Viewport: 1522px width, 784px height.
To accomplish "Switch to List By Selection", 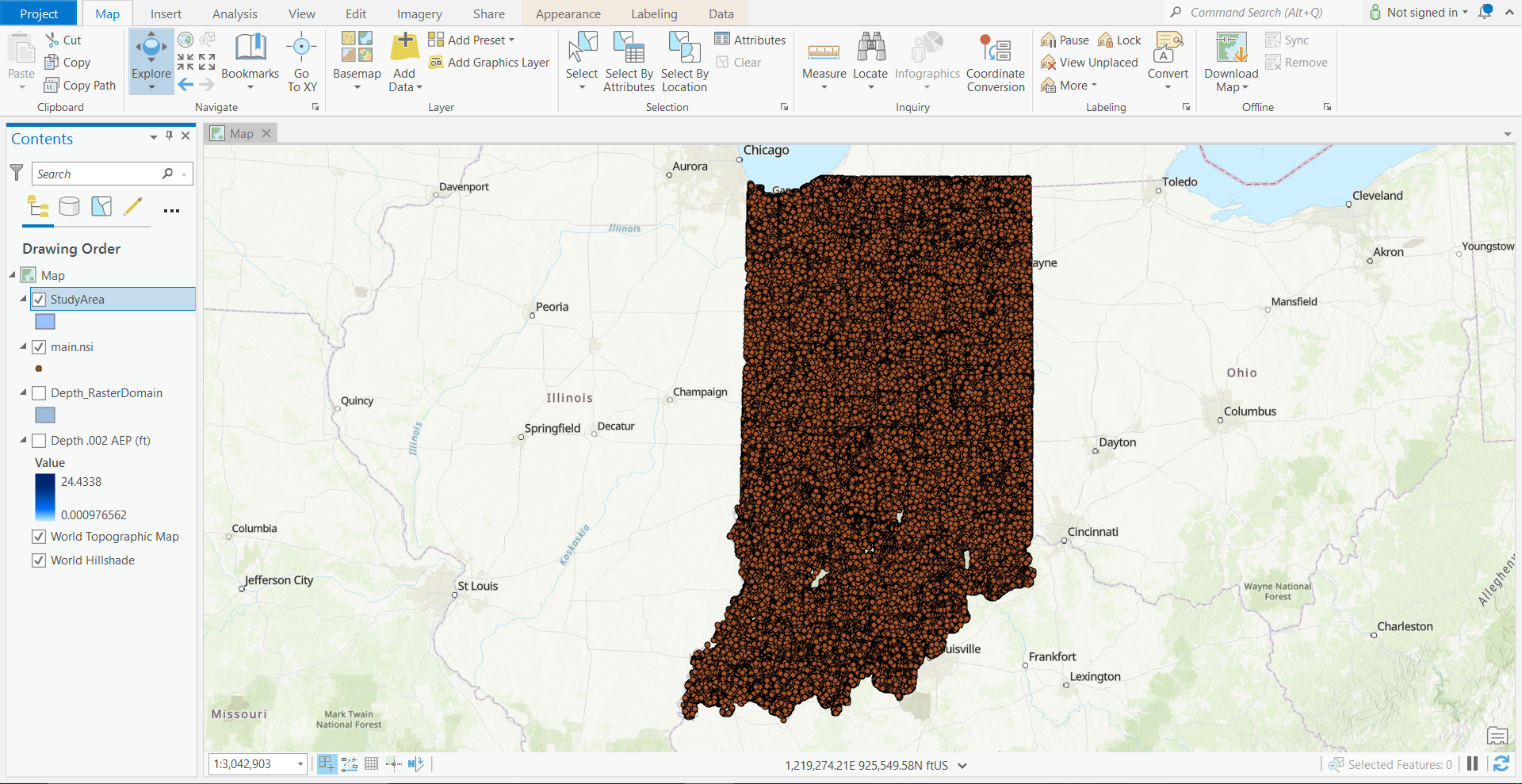I will 101,207.
